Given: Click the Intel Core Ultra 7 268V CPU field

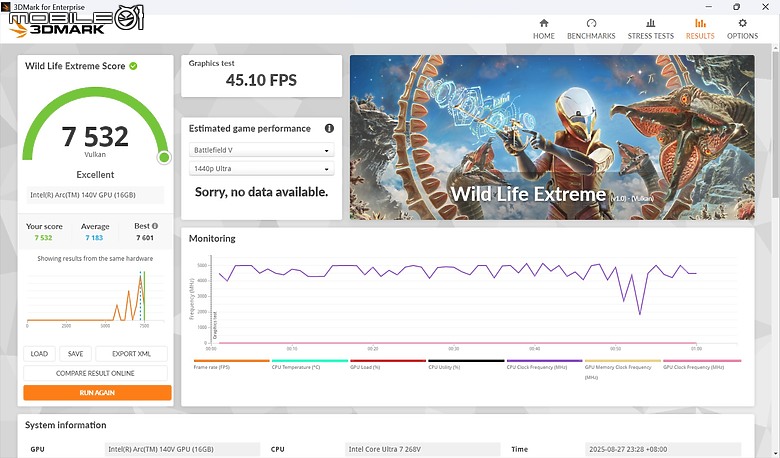Looking at the screenshot, I should [x=422, y=449].
